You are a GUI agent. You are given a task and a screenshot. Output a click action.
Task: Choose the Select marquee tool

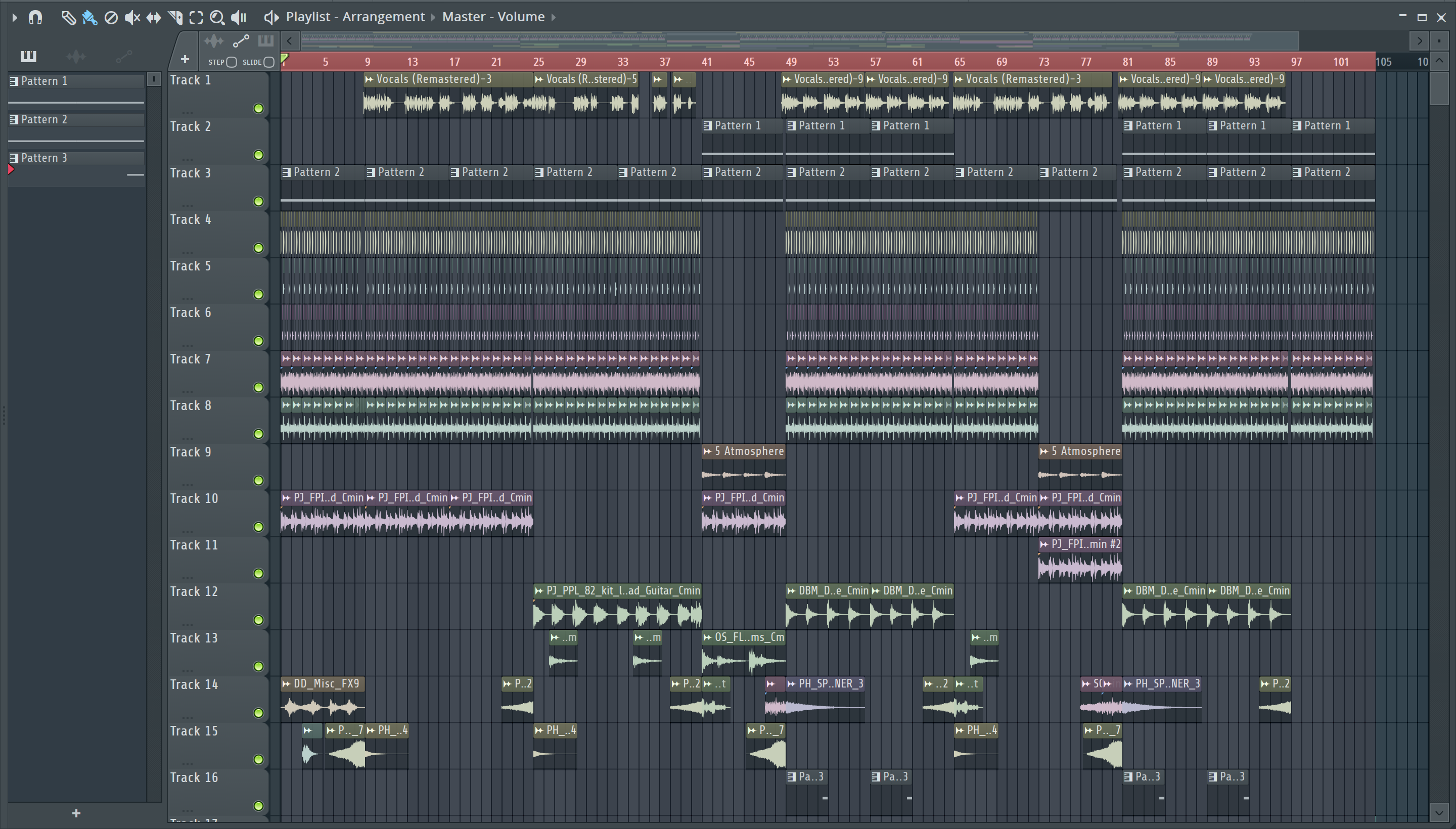(x=197, y=18)
